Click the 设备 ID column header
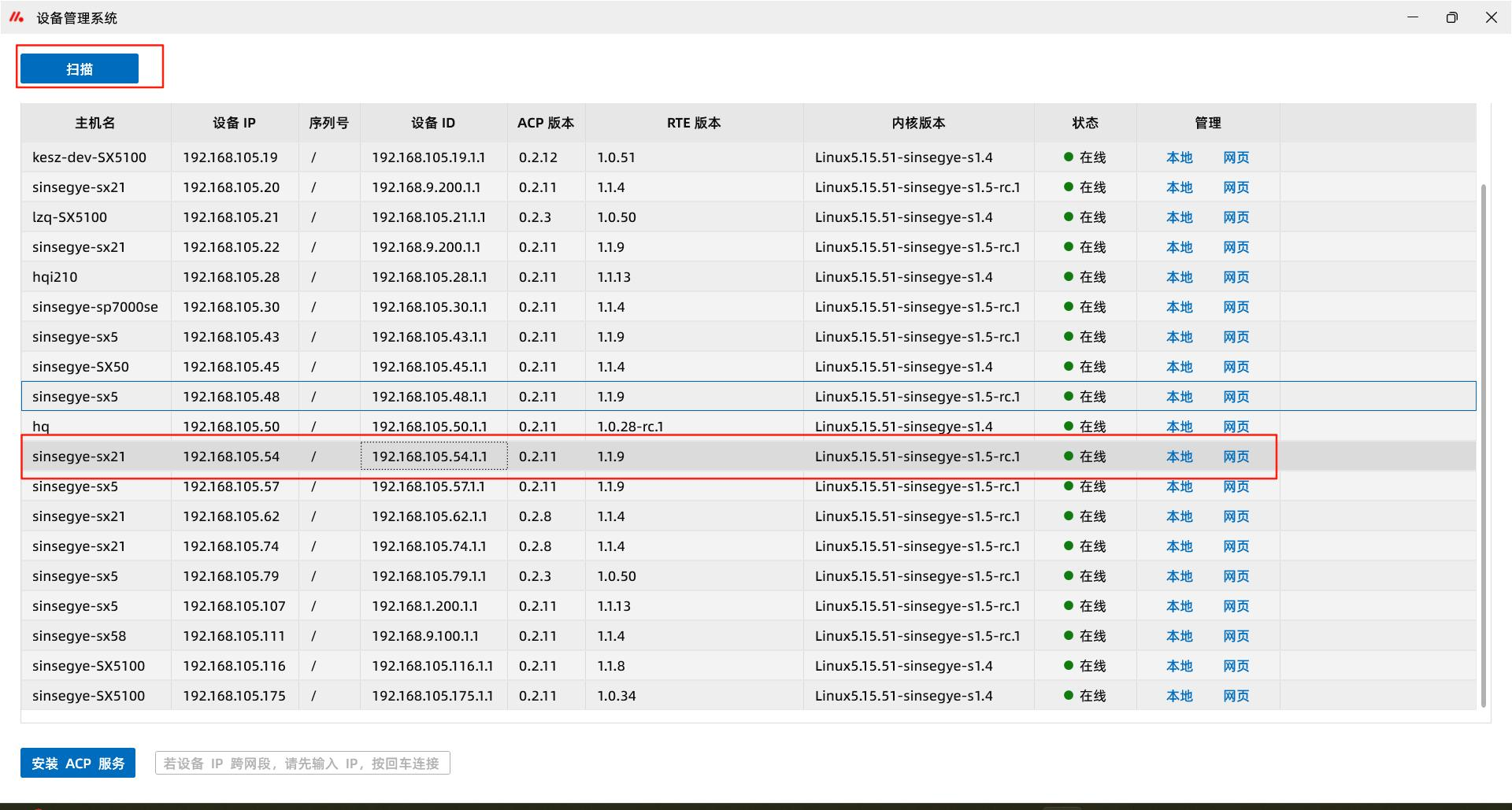 click(433, 123)
